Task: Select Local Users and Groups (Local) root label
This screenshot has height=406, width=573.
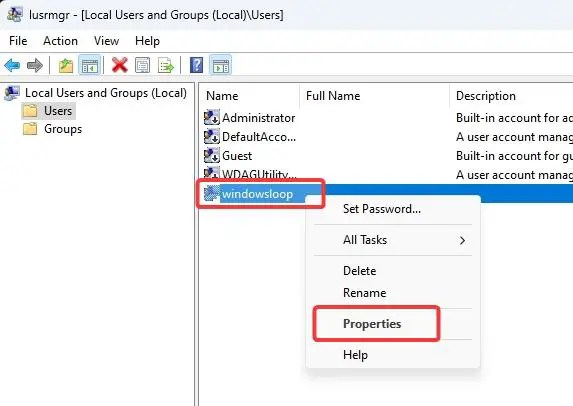Action: (x=106, y=93)
